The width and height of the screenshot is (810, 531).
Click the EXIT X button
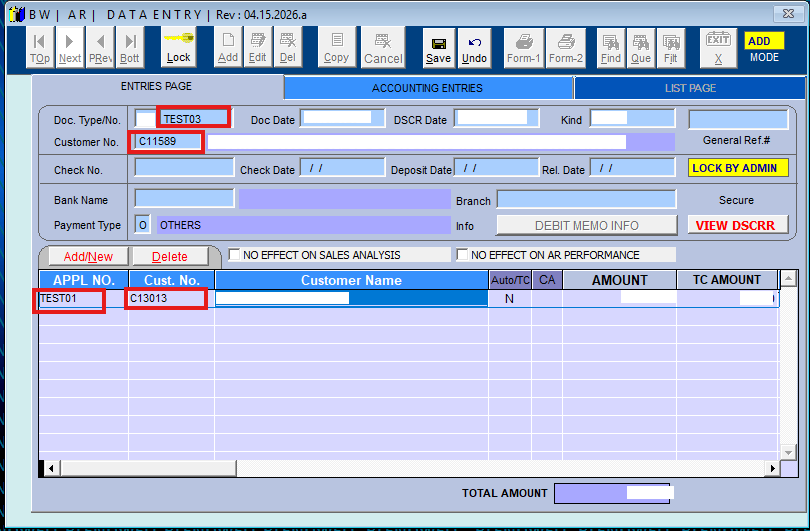point(718,49)
